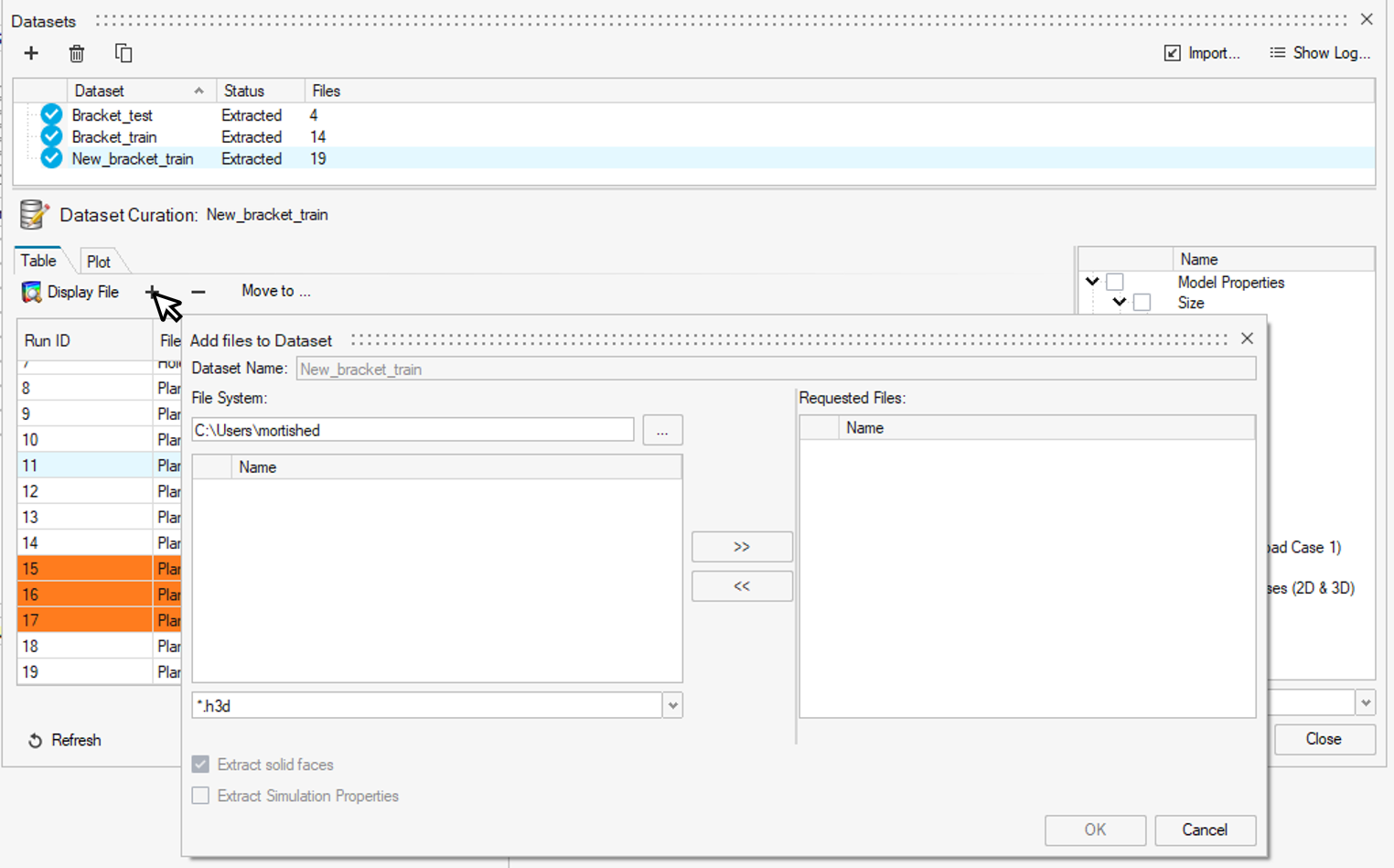The image size is (1394, 868).
Task: Collapse the Size tree node
Action: coord(1120,302)
